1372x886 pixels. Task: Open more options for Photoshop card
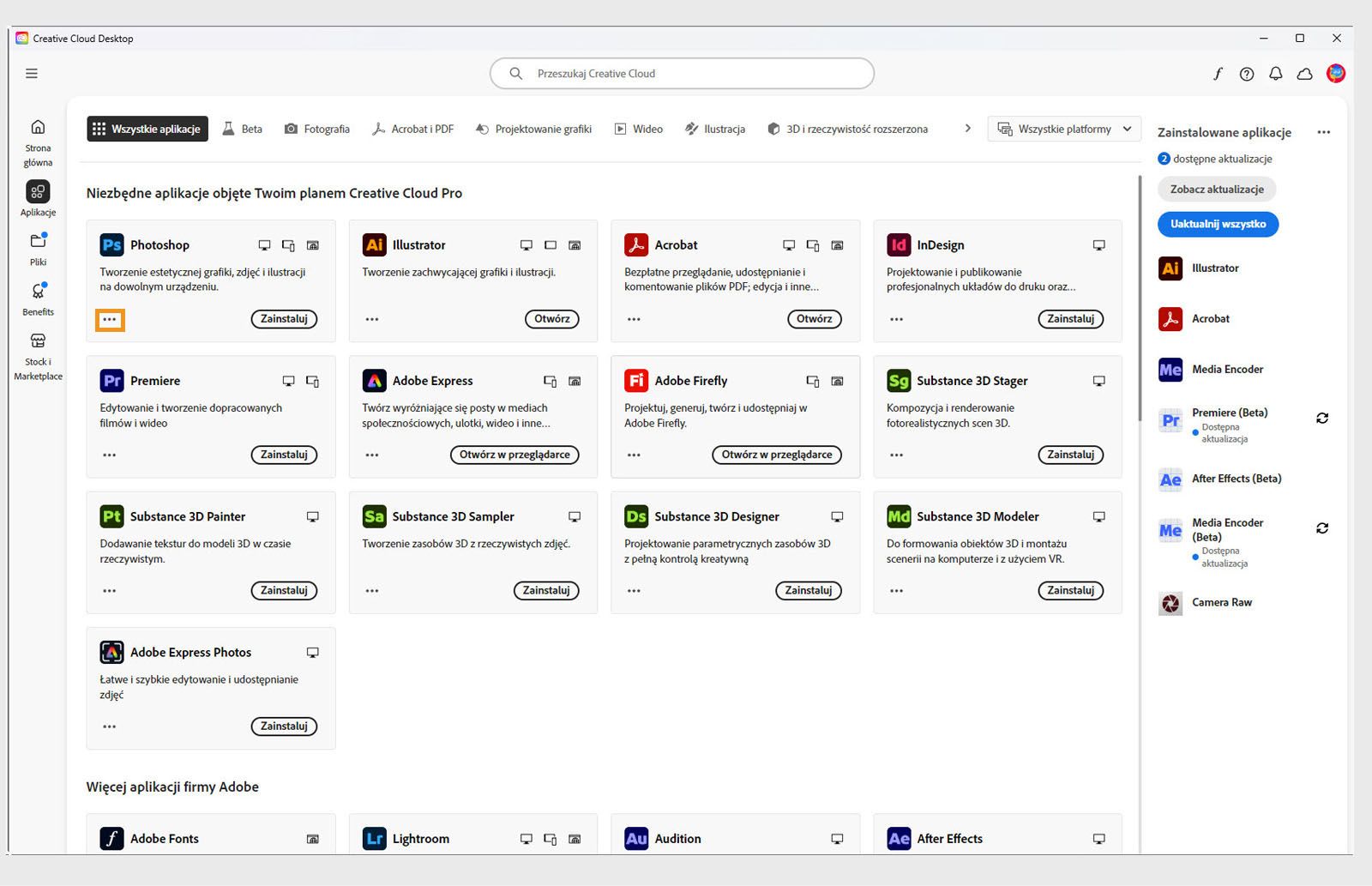pyautogui.click(x=110, y=320)
